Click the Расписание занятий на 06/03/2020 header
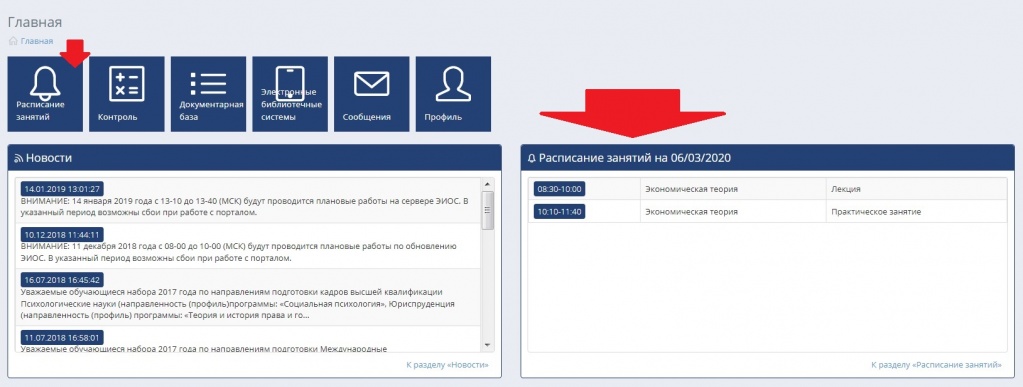 point(768,158)
